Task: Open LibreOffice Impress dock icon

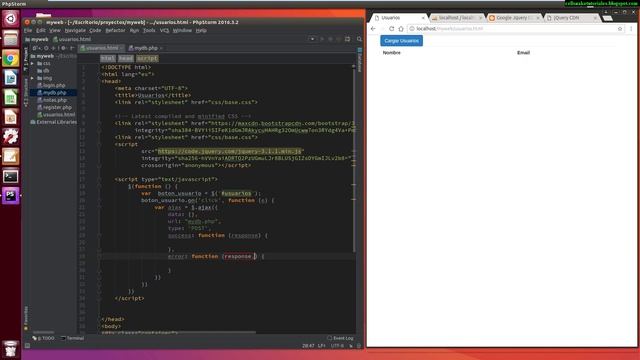Action: 11,117
